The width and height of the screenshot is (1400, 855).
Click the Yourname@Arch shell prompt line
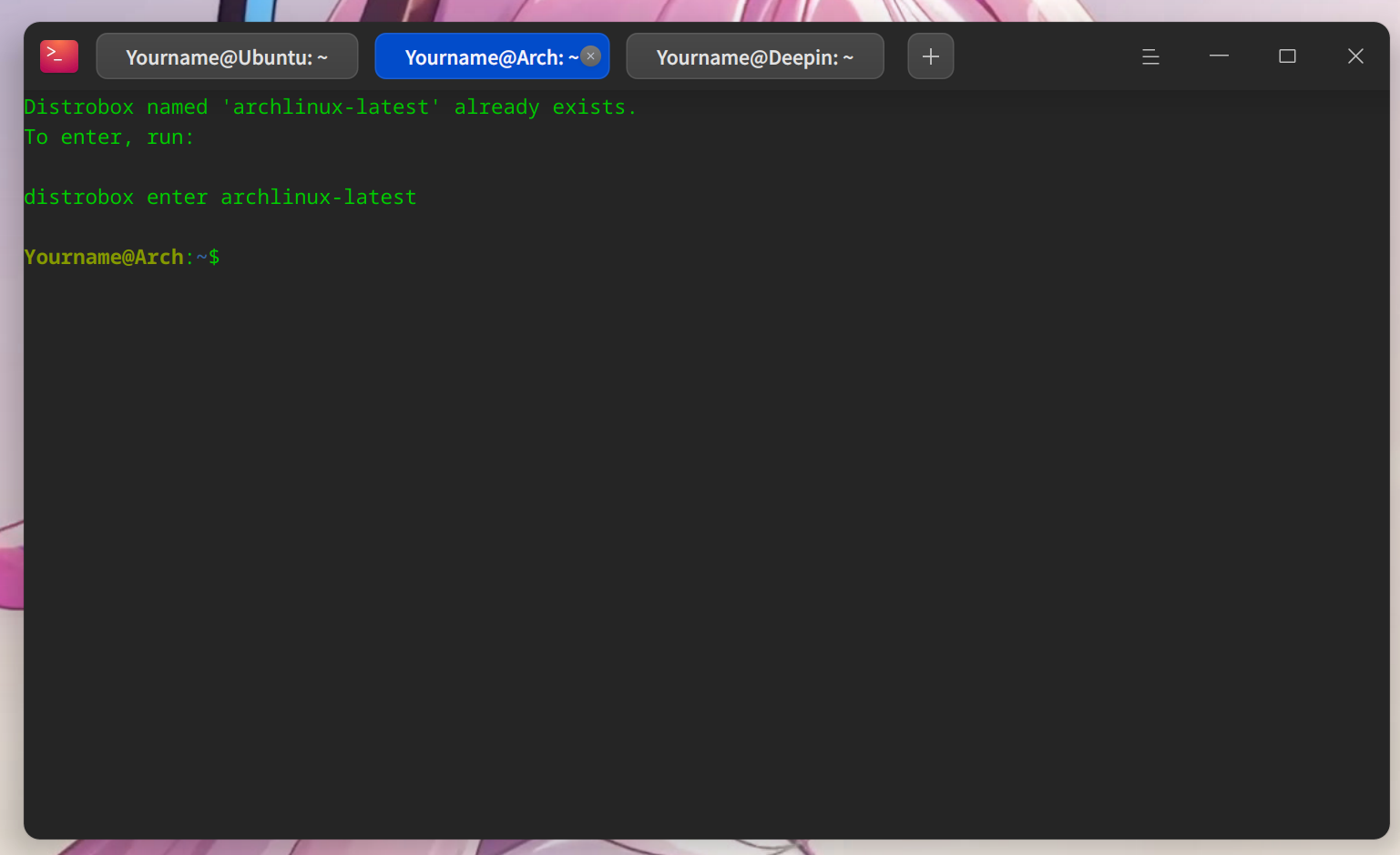click(x=122, y=258)
